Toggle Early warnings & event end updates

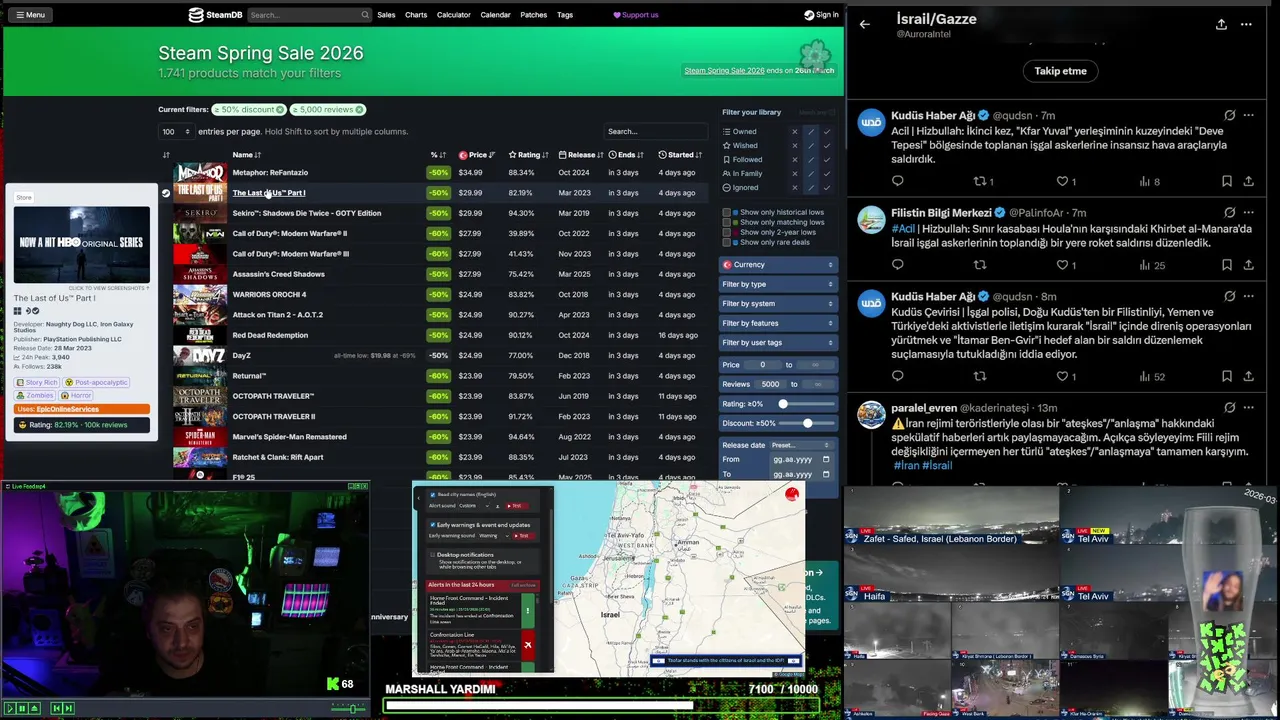coord(433,525)
